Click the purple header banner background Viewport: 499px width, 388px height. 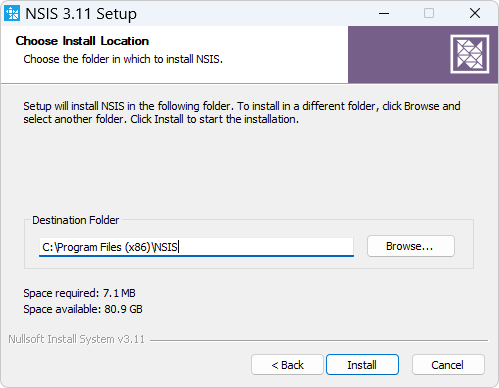[398, 55]
